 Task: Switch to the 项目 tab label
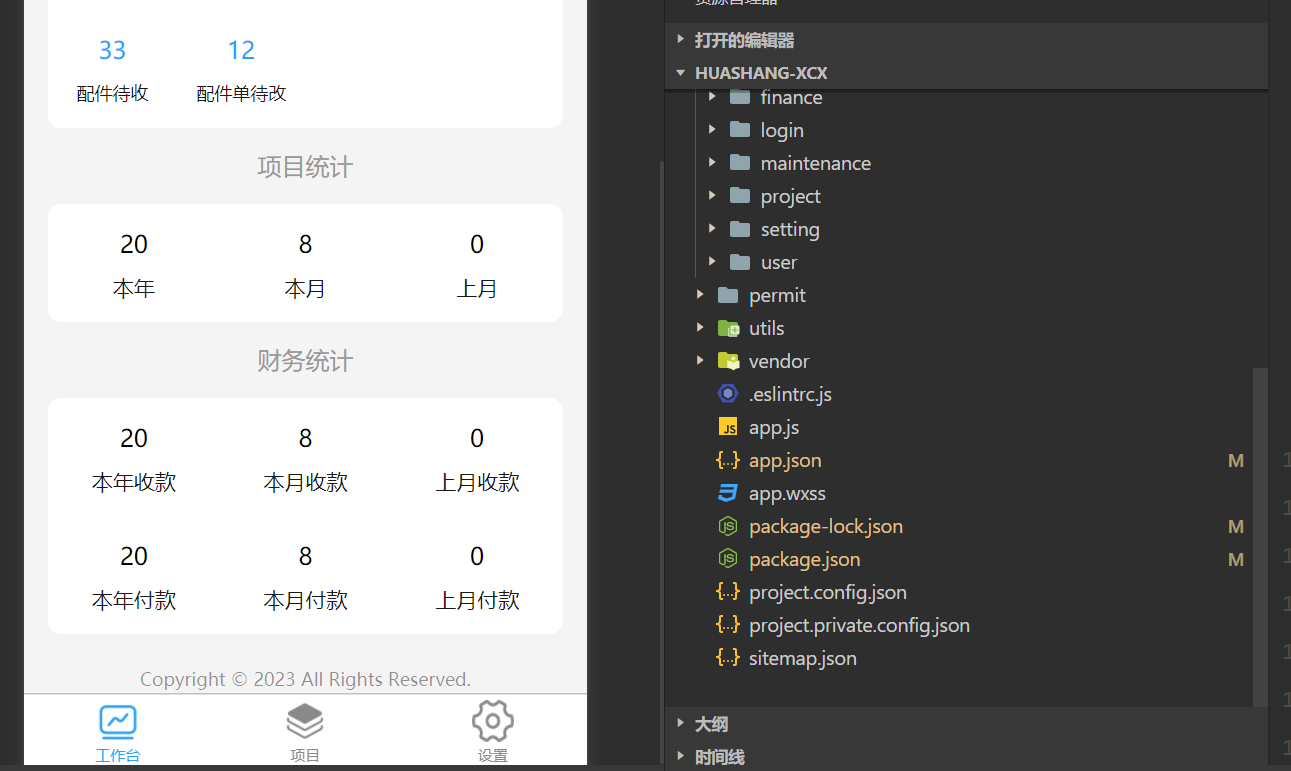point(305,755)
